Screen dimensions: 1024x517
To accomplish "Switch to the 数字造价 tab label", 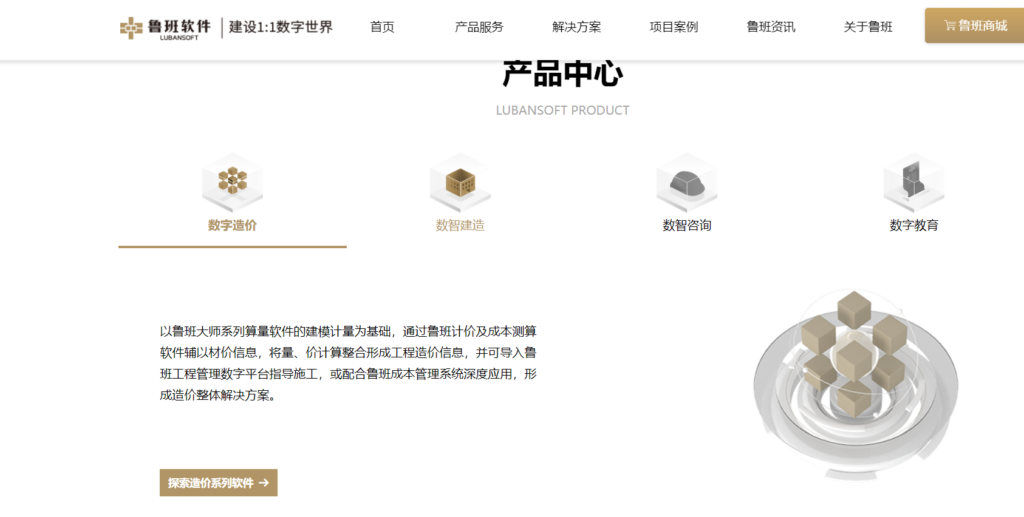I will click(232, 225).
